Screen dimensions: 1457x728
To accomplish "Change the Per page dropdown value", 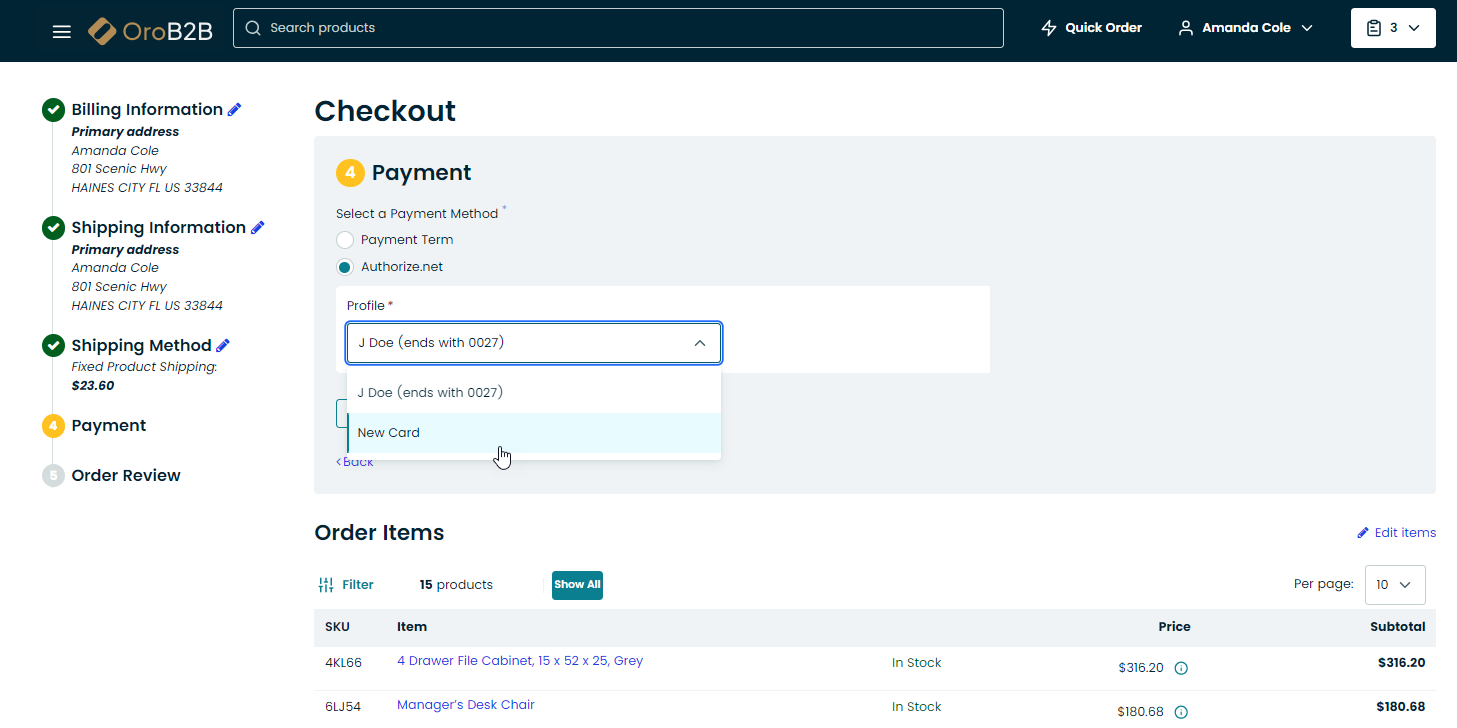I will 1394,585.
